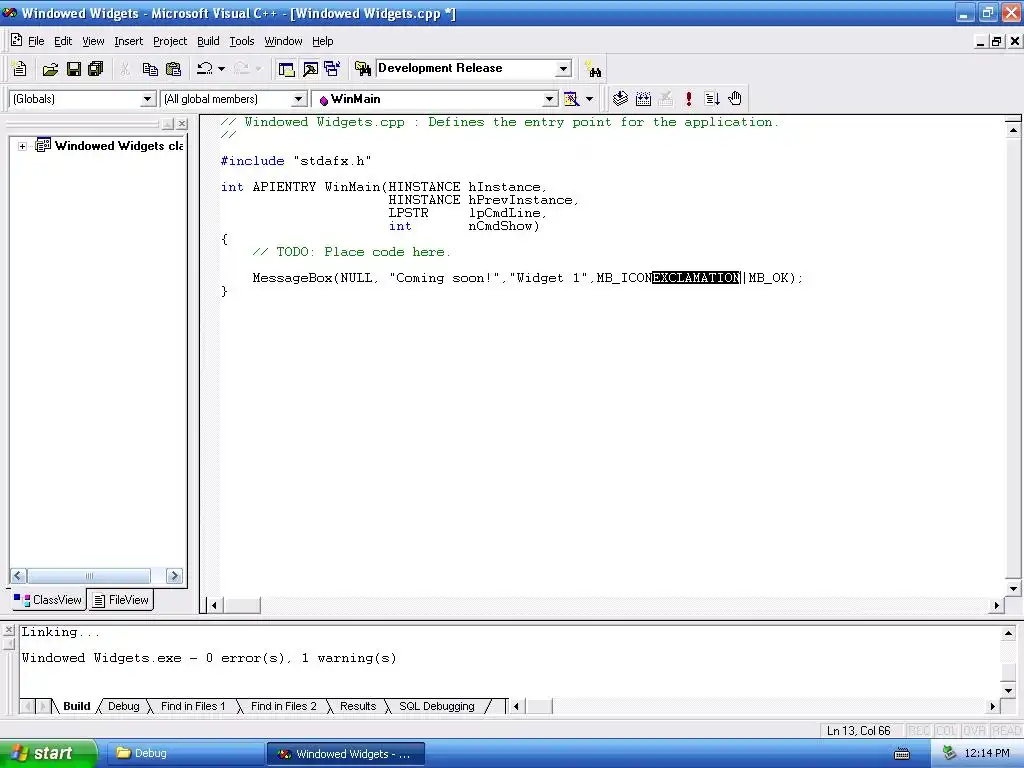The height and width of the screenshot is (768, 1024).
Task: Click the Search binoculars icon
Action: pyautogui.click(x=593, y=69)
